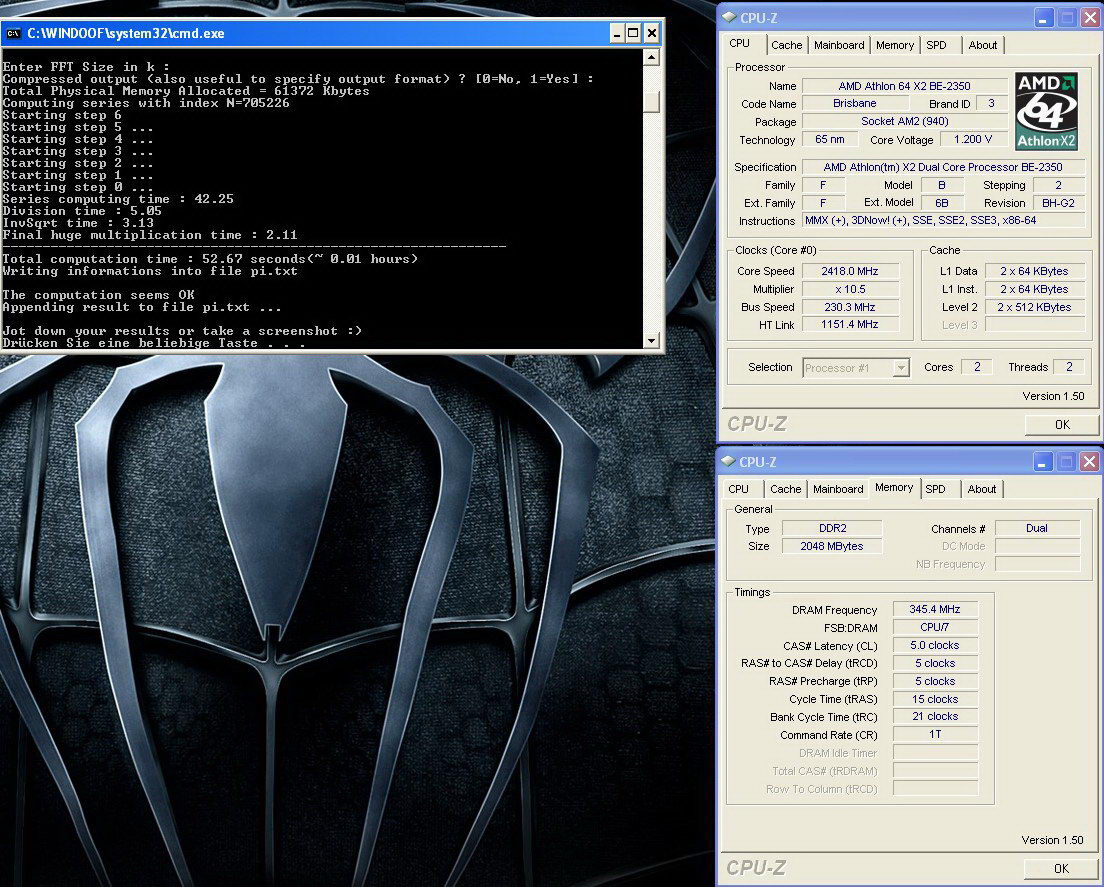Open Cache tab in lower CPU-Z
This screenshot has width=1104, height=887.
point(785,489)
